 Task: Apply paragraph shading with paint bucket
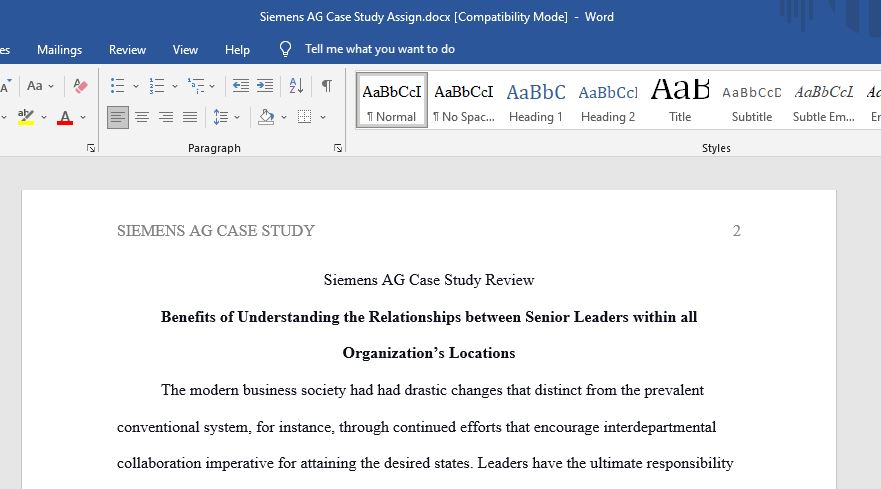(266, 117)
